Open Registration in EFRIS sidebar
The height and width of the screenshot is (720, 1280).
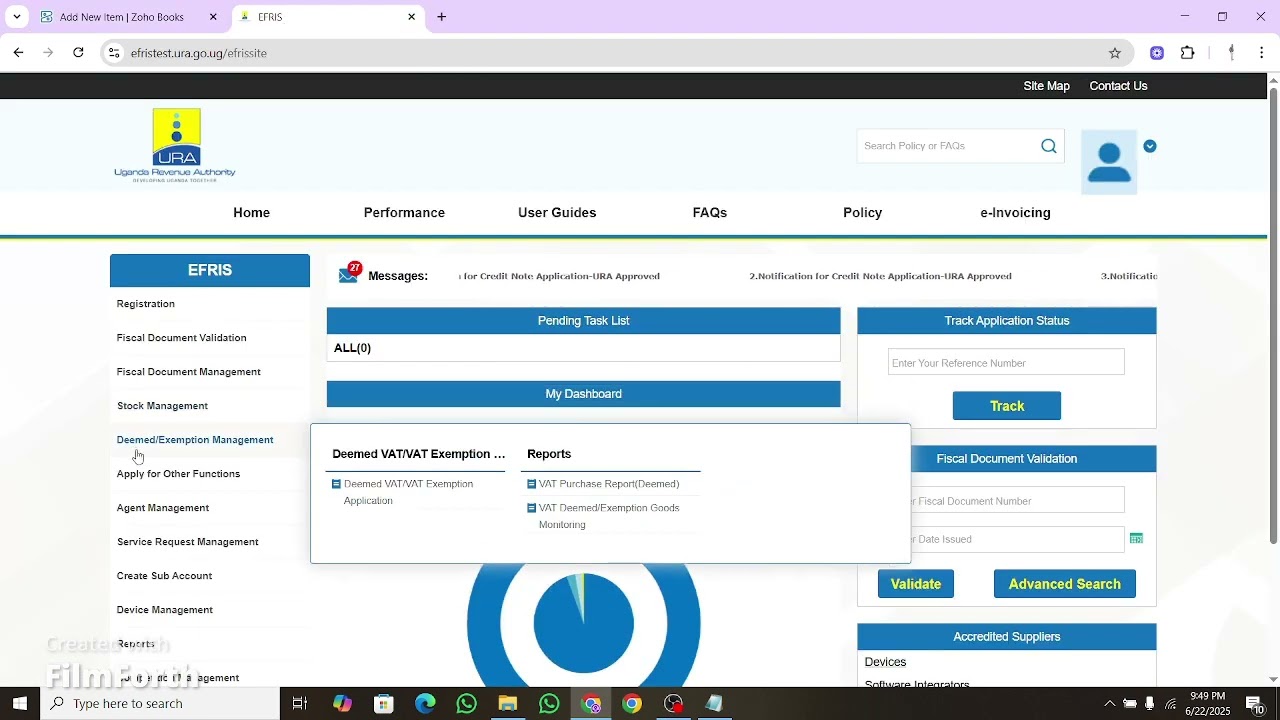(146, 304)
